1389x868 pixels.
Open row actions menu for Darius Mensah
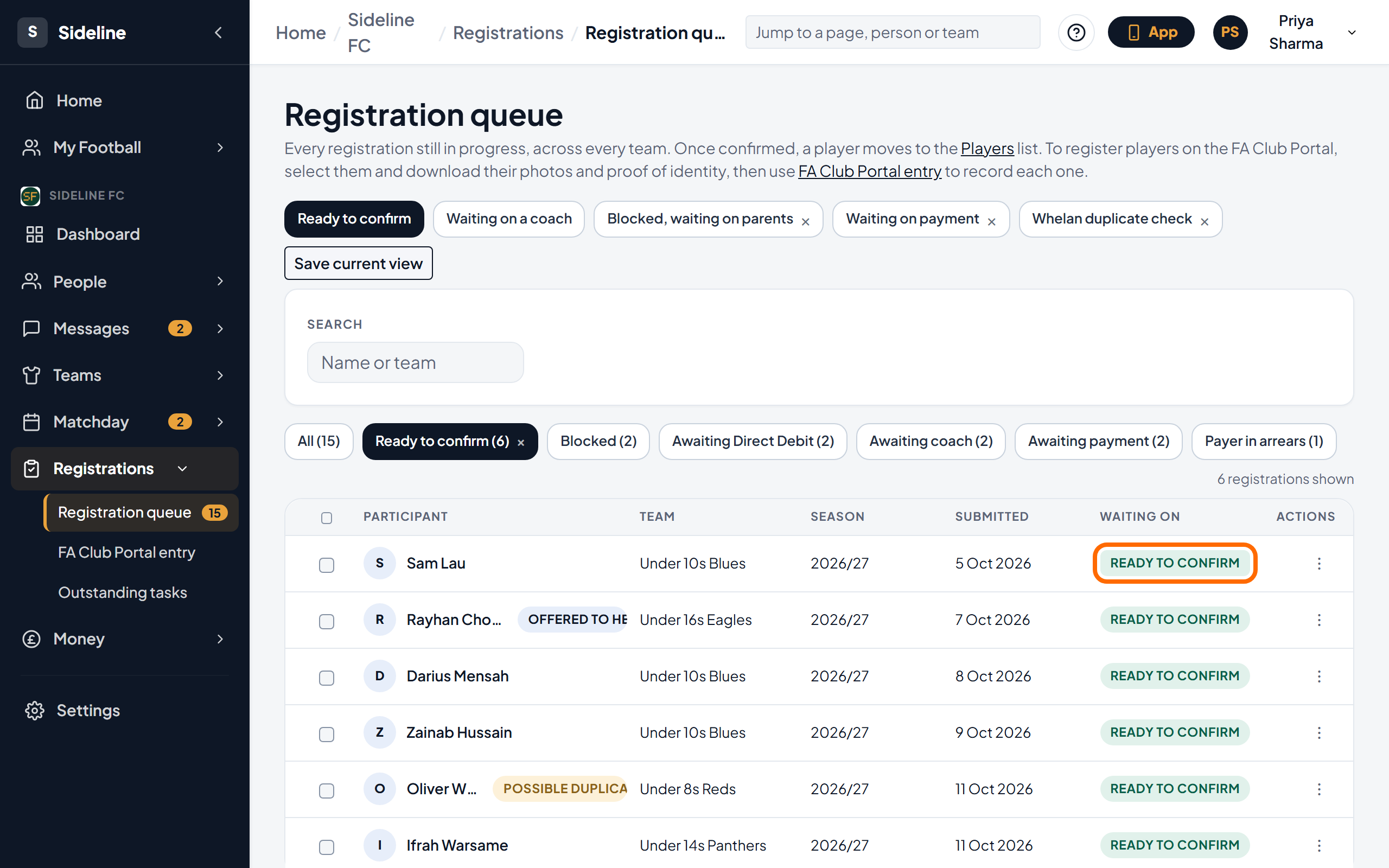click(1319, 676)
